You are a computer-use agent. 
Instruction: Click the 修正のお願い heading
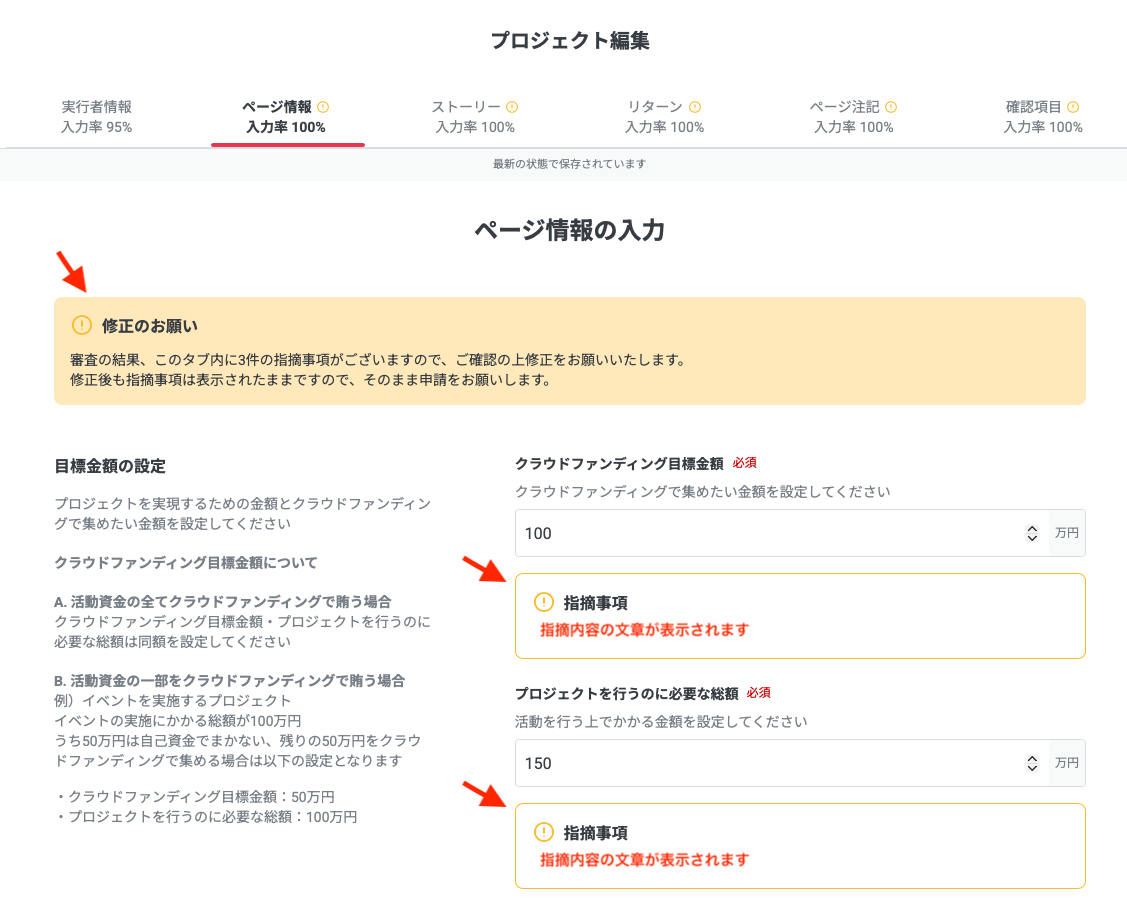(x=150, y=326)
